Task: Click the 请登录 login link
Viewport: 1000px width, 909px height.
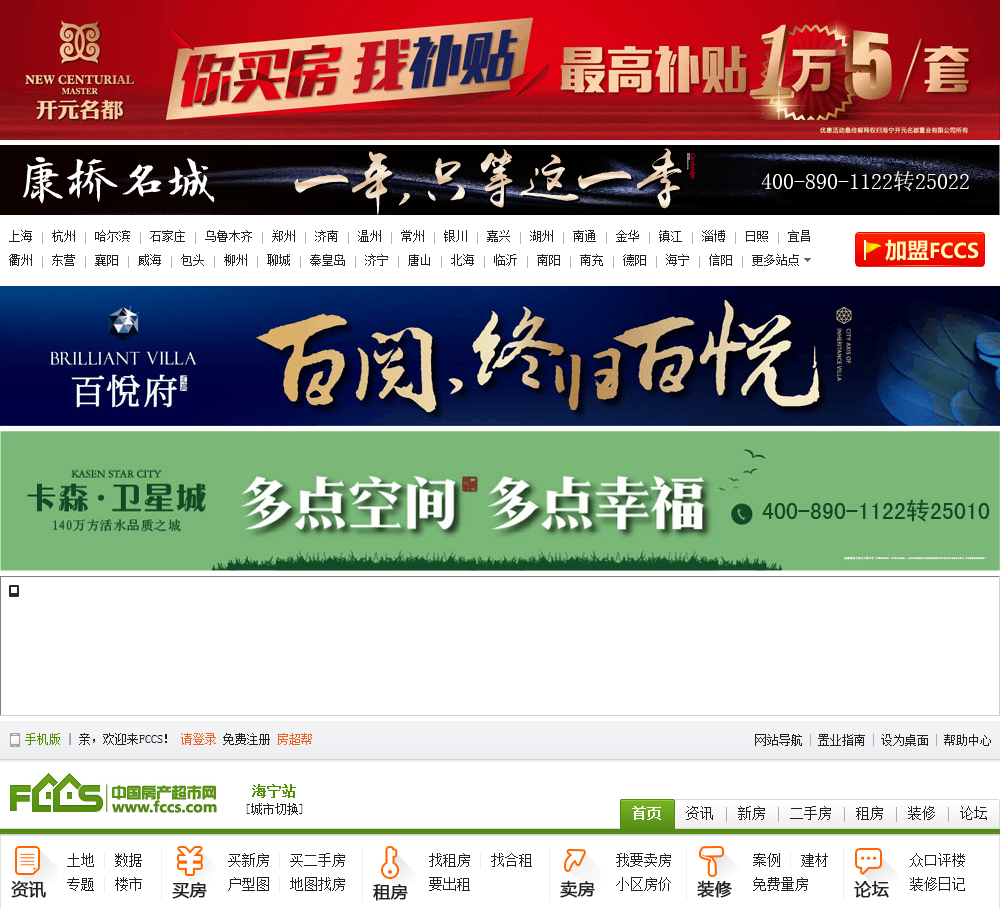Action: tap(198, 739)
